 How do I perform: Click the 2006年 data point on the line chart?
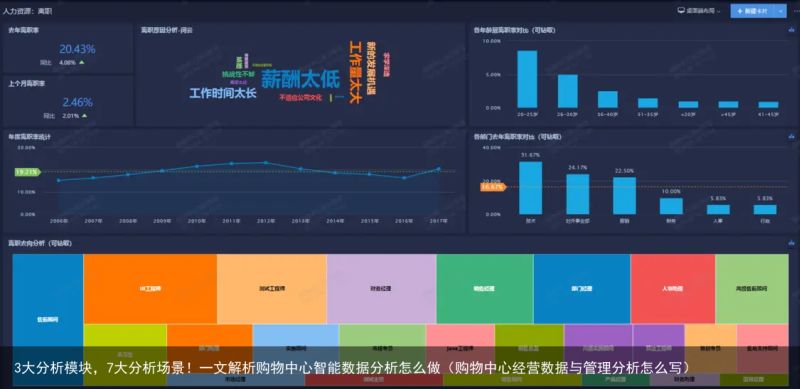pos(59,180)
